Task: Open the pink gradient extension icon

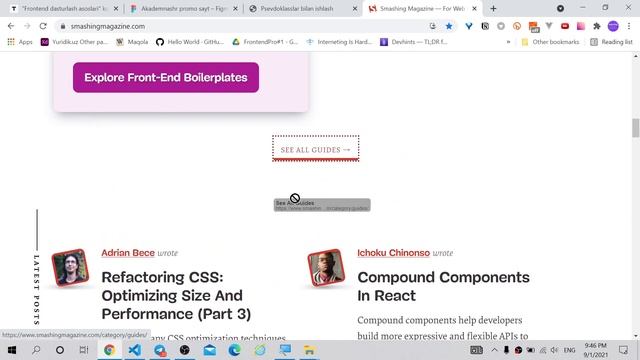Action: coord(581,26)
